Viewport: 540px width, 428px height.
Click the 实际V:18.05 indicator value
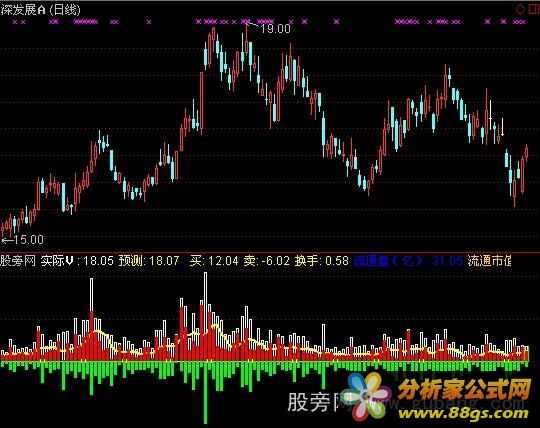pyautogui.click(x=77, y=261)
